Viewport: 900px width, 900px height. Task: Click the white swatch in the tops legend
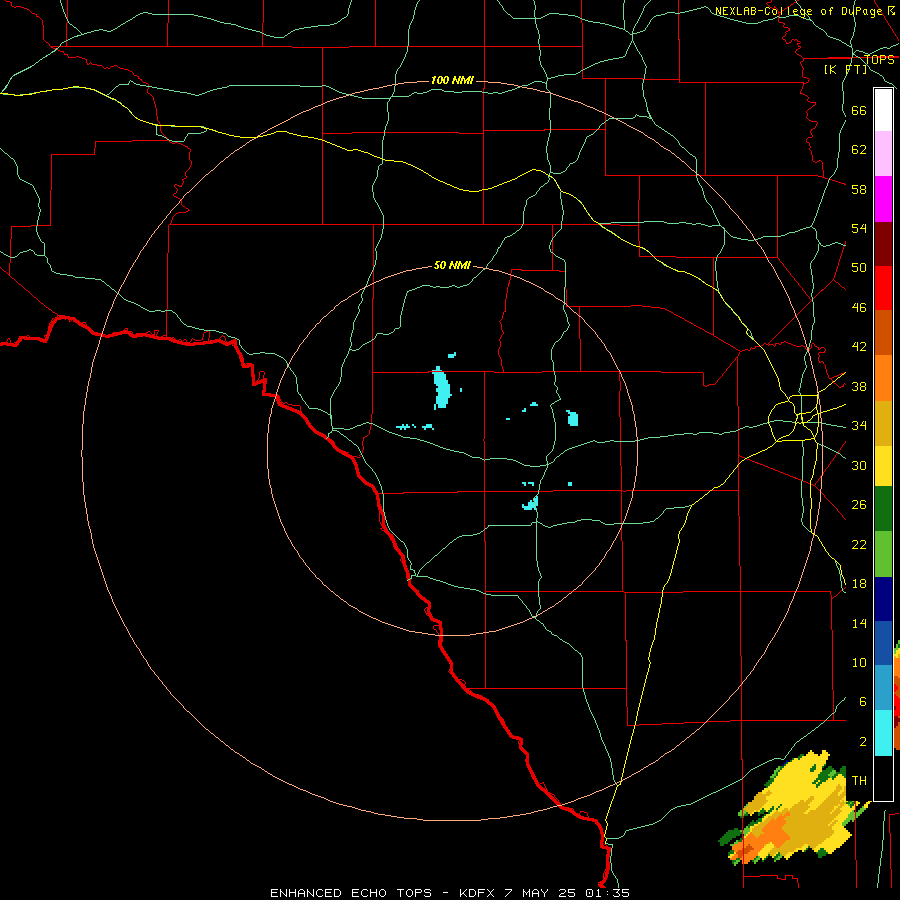(x=883, y=110)
